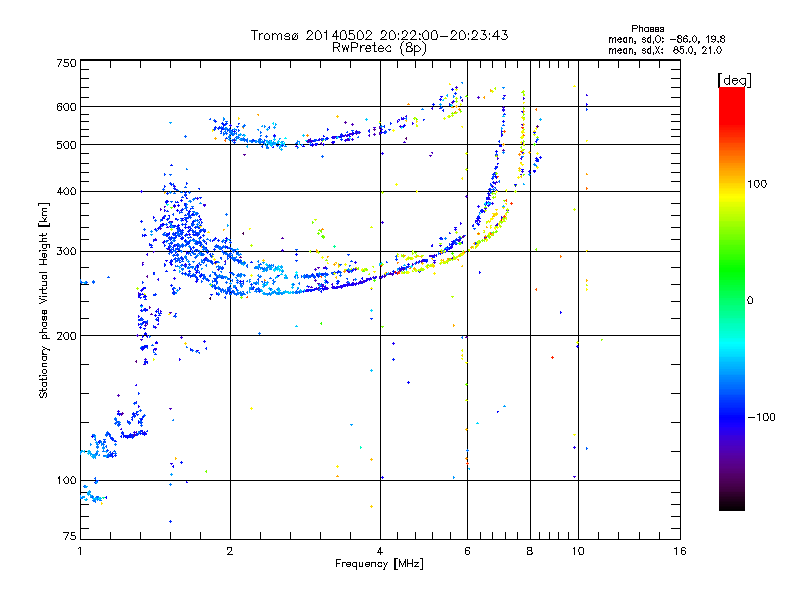This screenshot has height=600, width=800.
Task: Click the 'Phases' header text
Action: (x=647, y=29)
